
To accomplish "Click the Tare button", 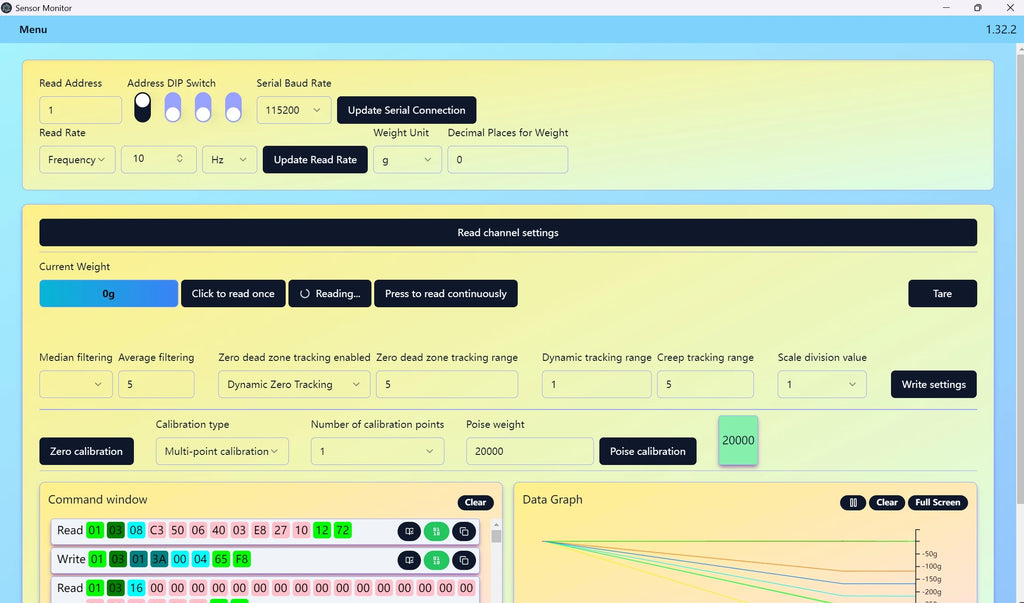I will pos(942,293).
